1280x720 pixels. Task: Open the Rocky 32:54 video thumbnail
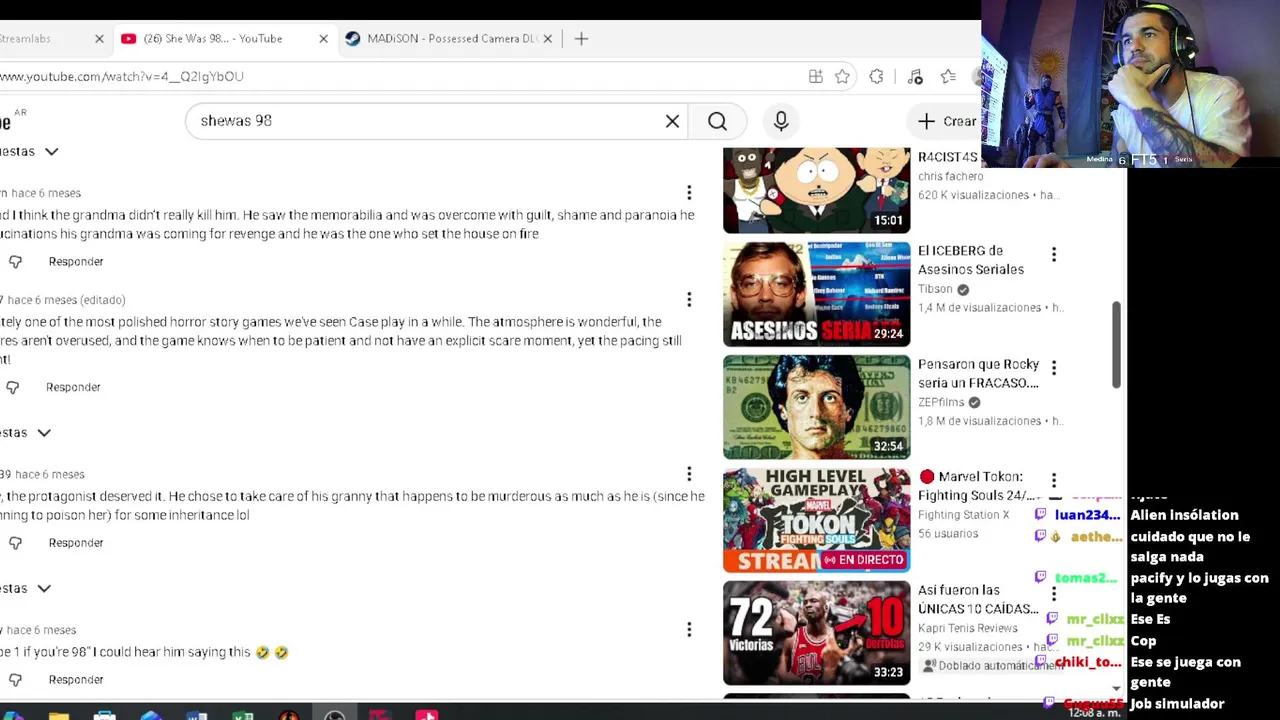pyautogui.click(x=817, y=407)
